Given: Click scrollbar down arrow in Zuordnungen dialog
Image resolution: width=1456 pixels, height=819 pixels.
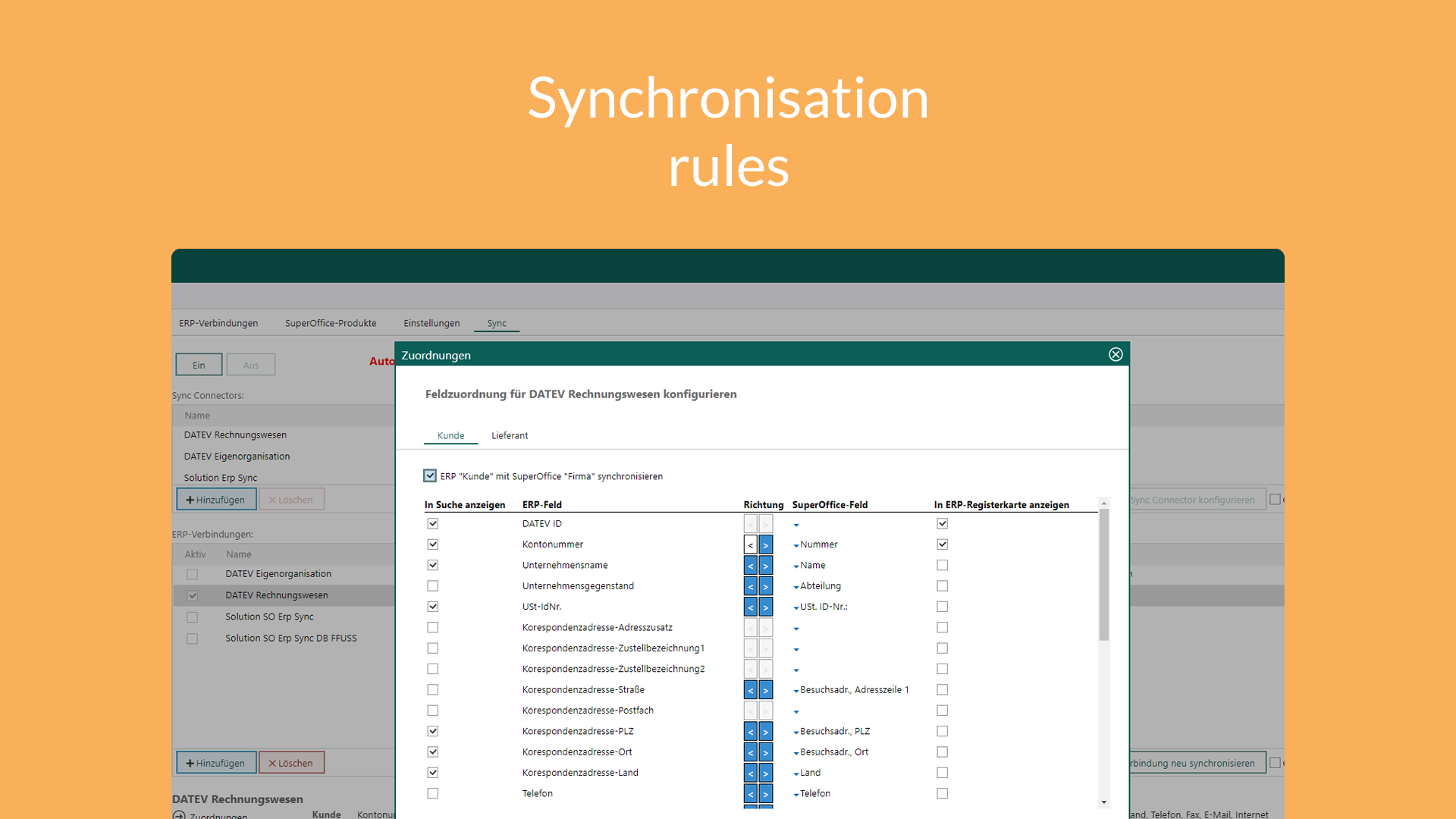Looking at the screenshot, I should [1104, 802].
